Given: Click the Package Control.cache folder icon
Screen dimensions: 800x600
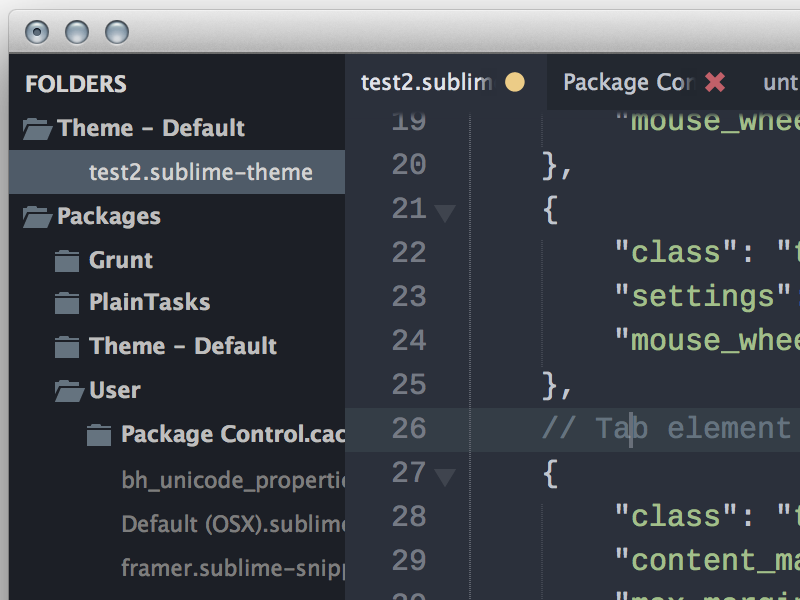Looking at the screenshot, I should tap(98, 435).
